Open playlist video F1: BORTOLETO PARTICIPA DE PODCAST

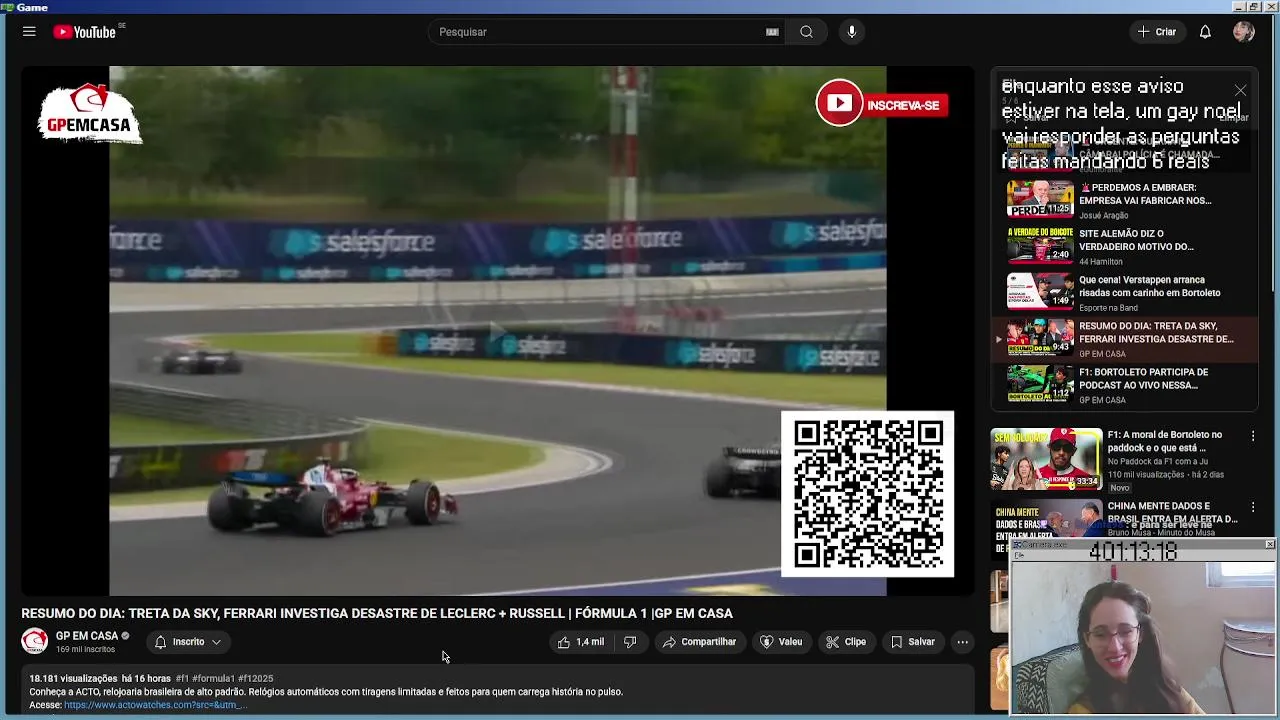pos(1125,384)
